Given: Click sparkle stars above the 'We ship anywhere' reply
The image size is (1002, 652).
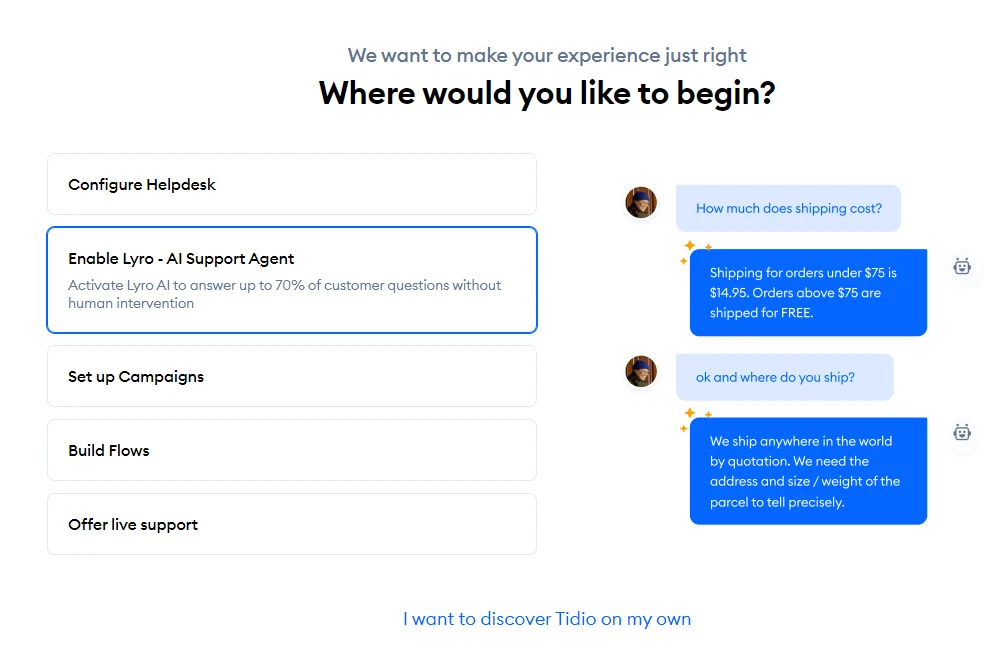Looking at the screenshot, I should click(695, 420).
